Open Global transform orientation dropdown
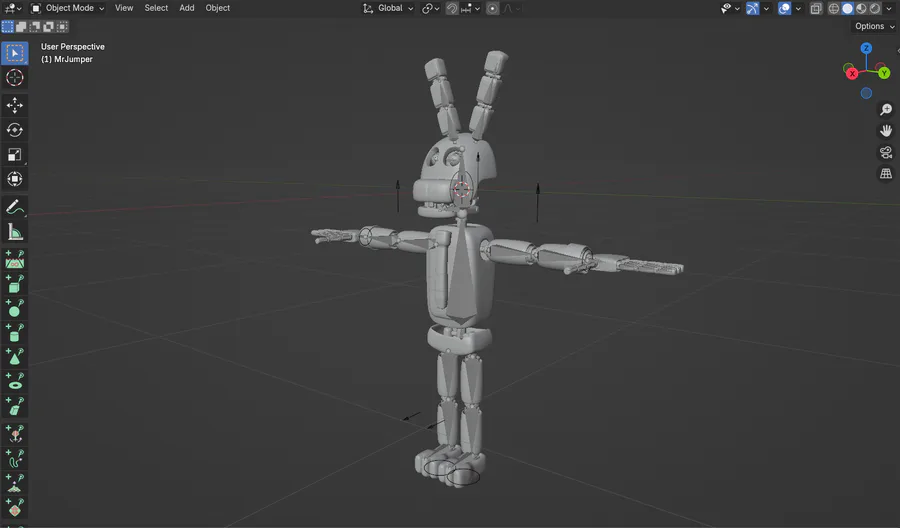The height and width of the screenshot is (528, 900). [x=388, y=8]
